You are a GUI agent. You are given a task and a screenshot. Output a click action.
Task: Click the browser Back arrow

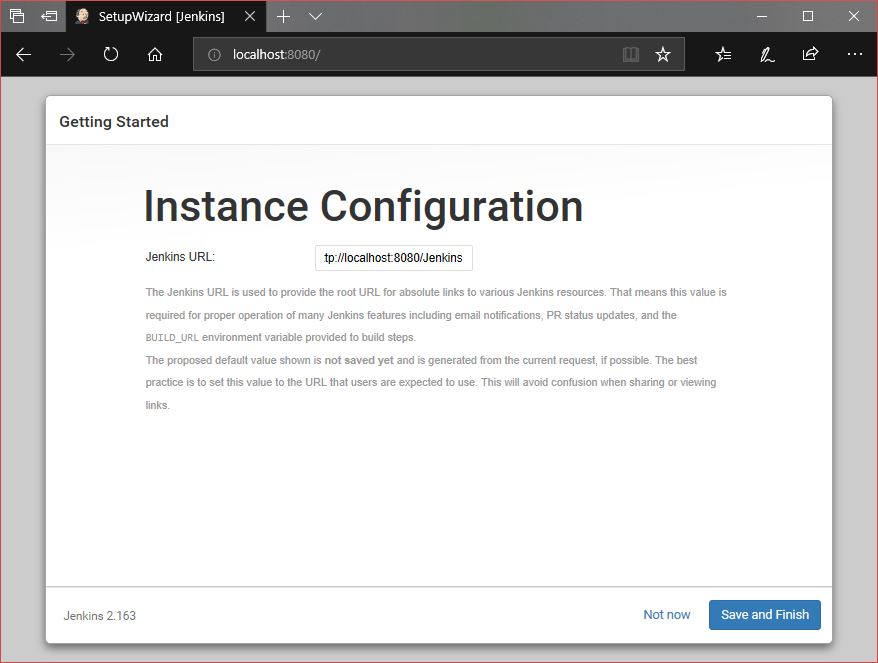coord(24,55)
